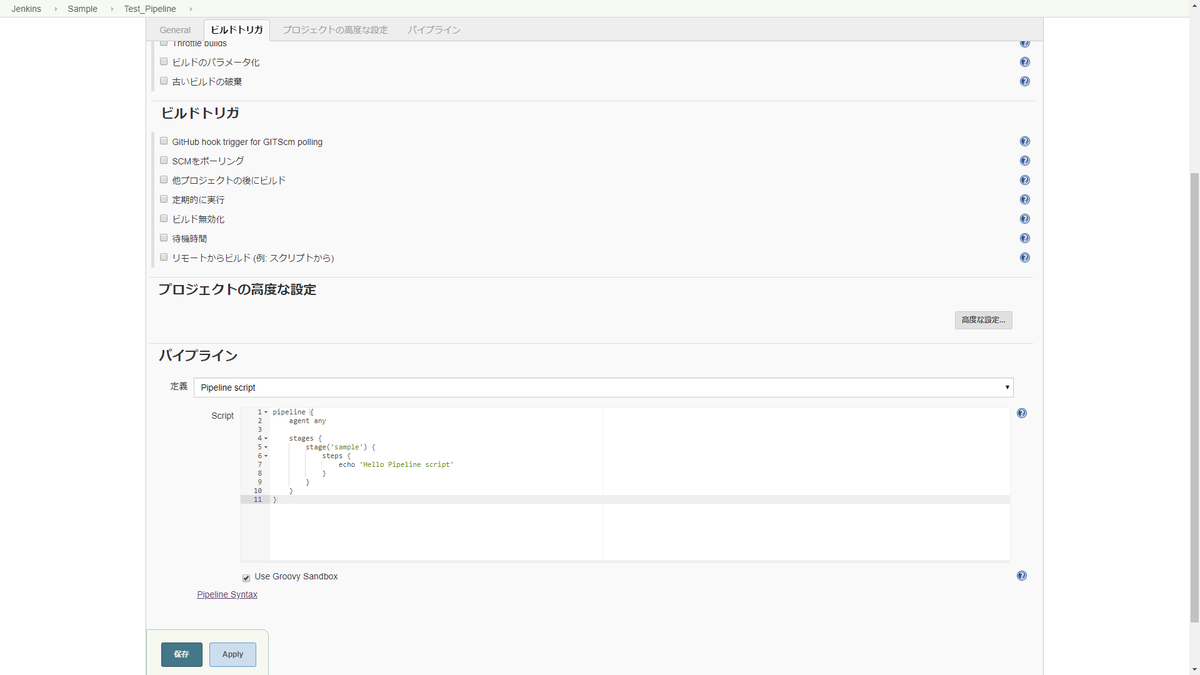Viewport: 1200px width, 675px height.
Task: Collapse code fold arrow at line 5
Action: [266, 447]
